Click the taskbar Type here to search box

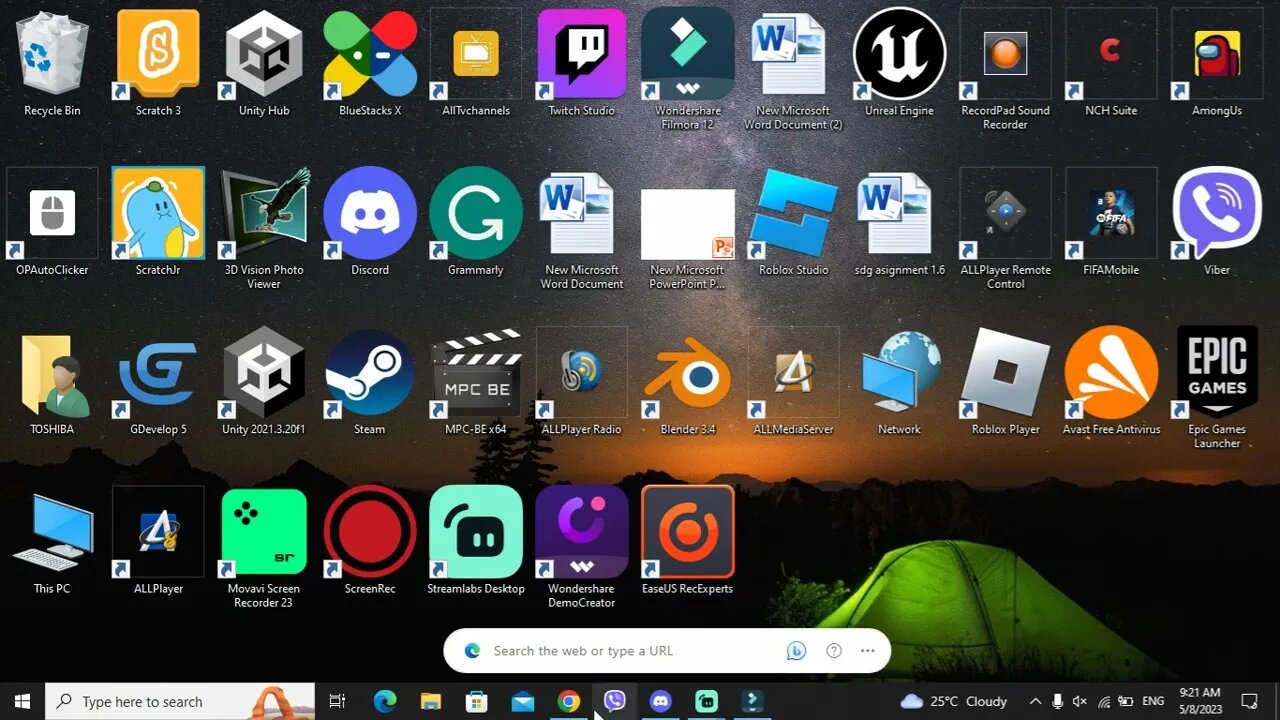[181, 702]
